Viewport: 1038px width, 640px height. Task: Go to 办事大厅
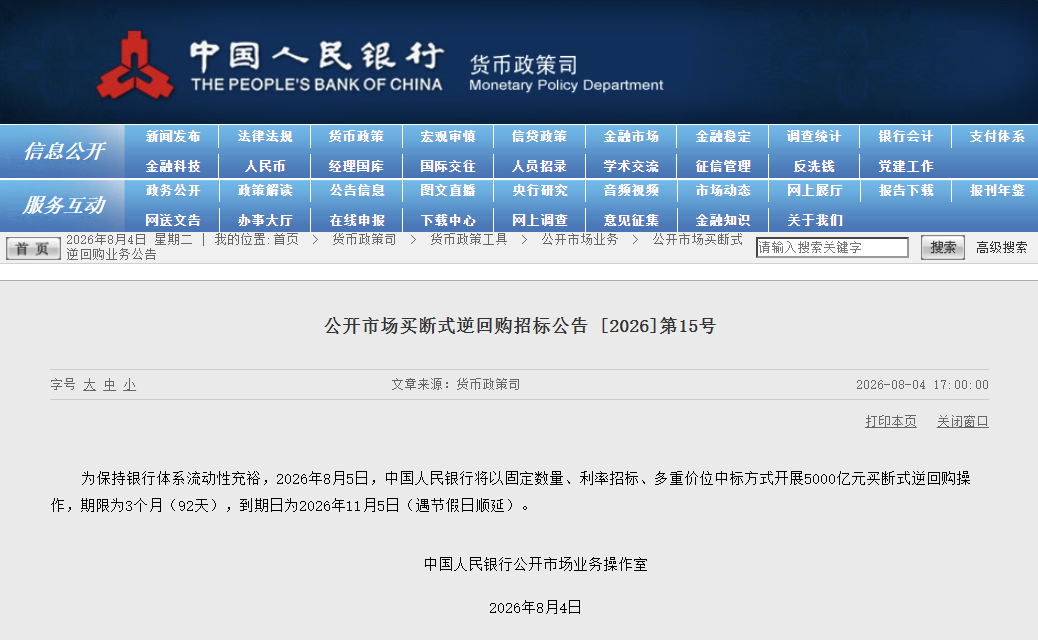pyautogui.click(x=265, y=220)
